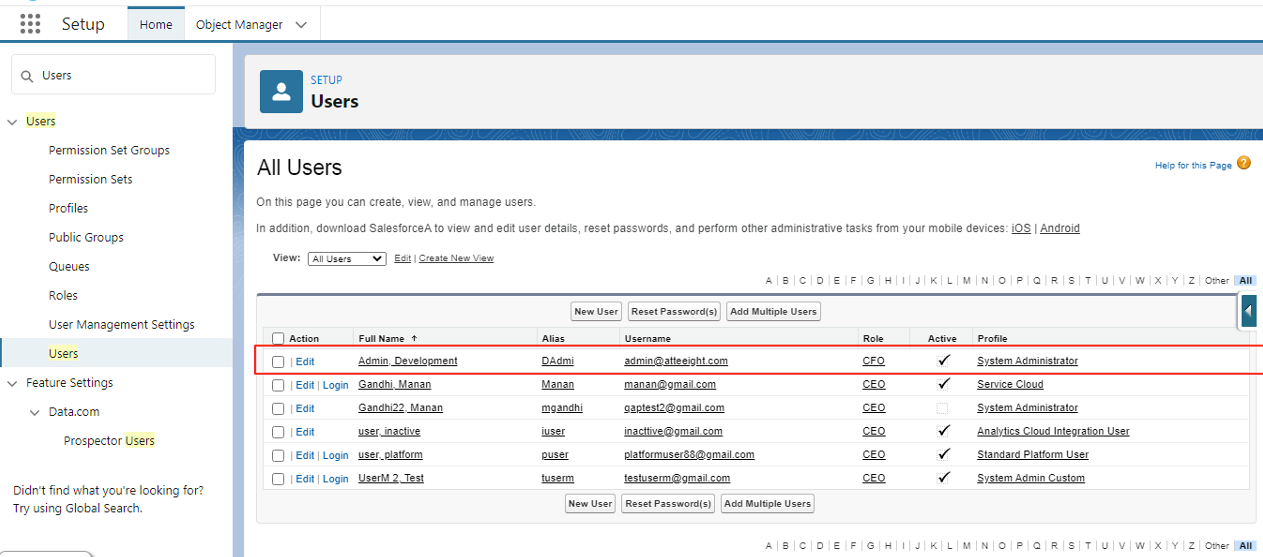The image size is (1263, 557).
Task: Filter users by letter M at top
Action: pyautogui.click(x=966, y=281)
